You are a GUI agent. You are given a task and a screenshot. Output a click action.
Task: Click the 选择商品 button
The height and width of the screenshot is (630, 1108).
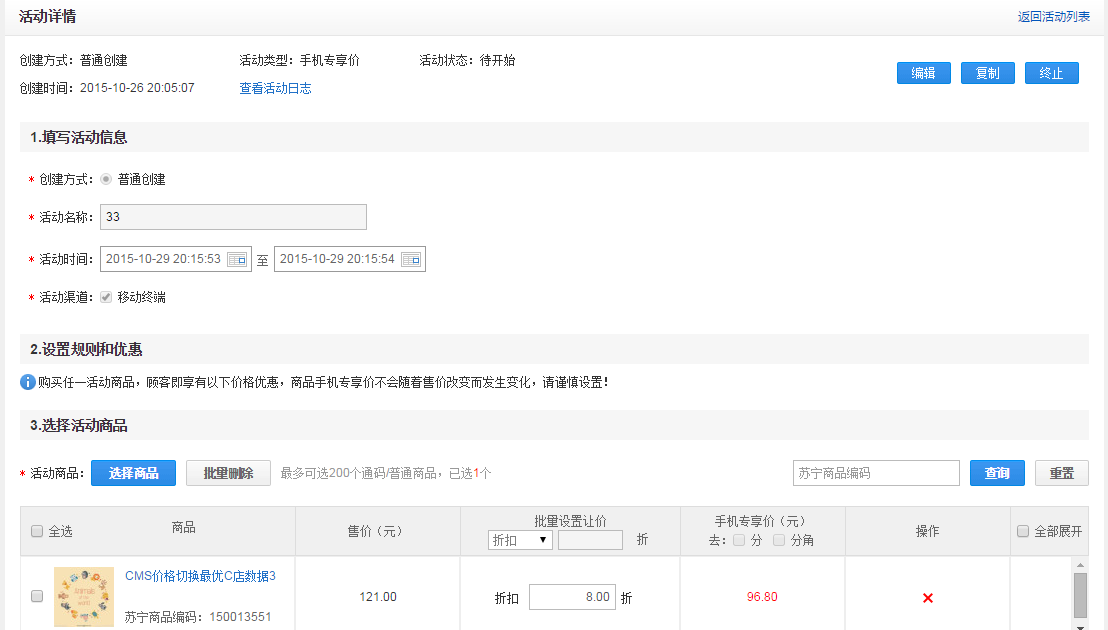tap(134, 473)
